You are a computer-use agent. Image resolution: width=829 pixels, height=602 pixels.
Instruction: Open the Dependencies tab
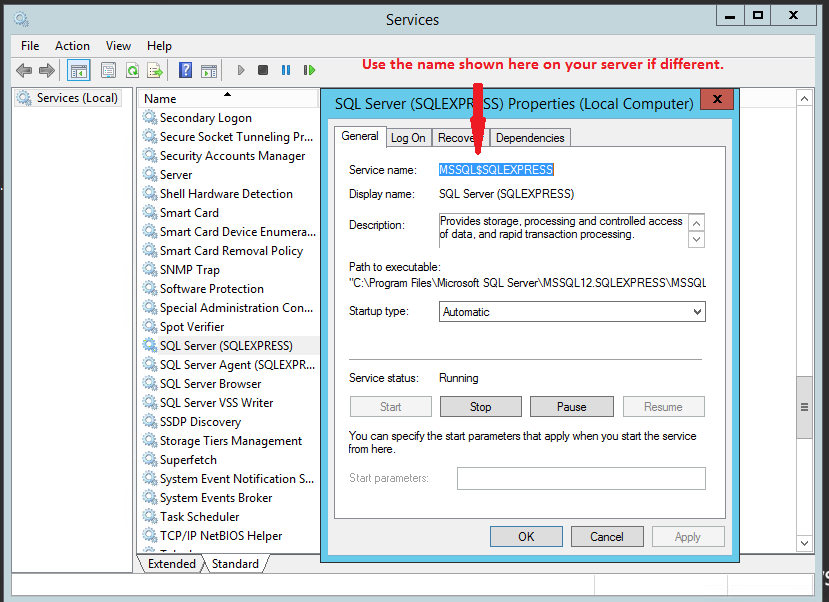pos(529,137)
